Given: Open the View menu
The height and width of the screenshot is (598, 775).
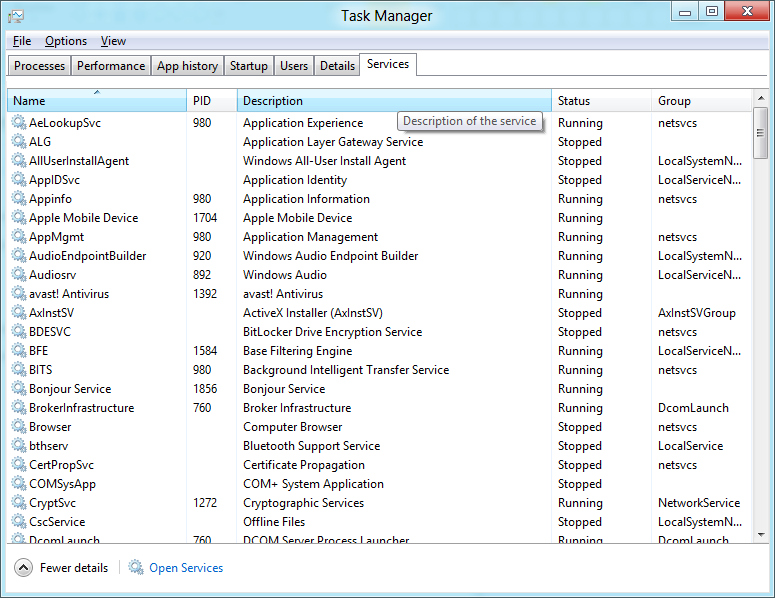Looking at the screenshot, I should coord(113,41).
